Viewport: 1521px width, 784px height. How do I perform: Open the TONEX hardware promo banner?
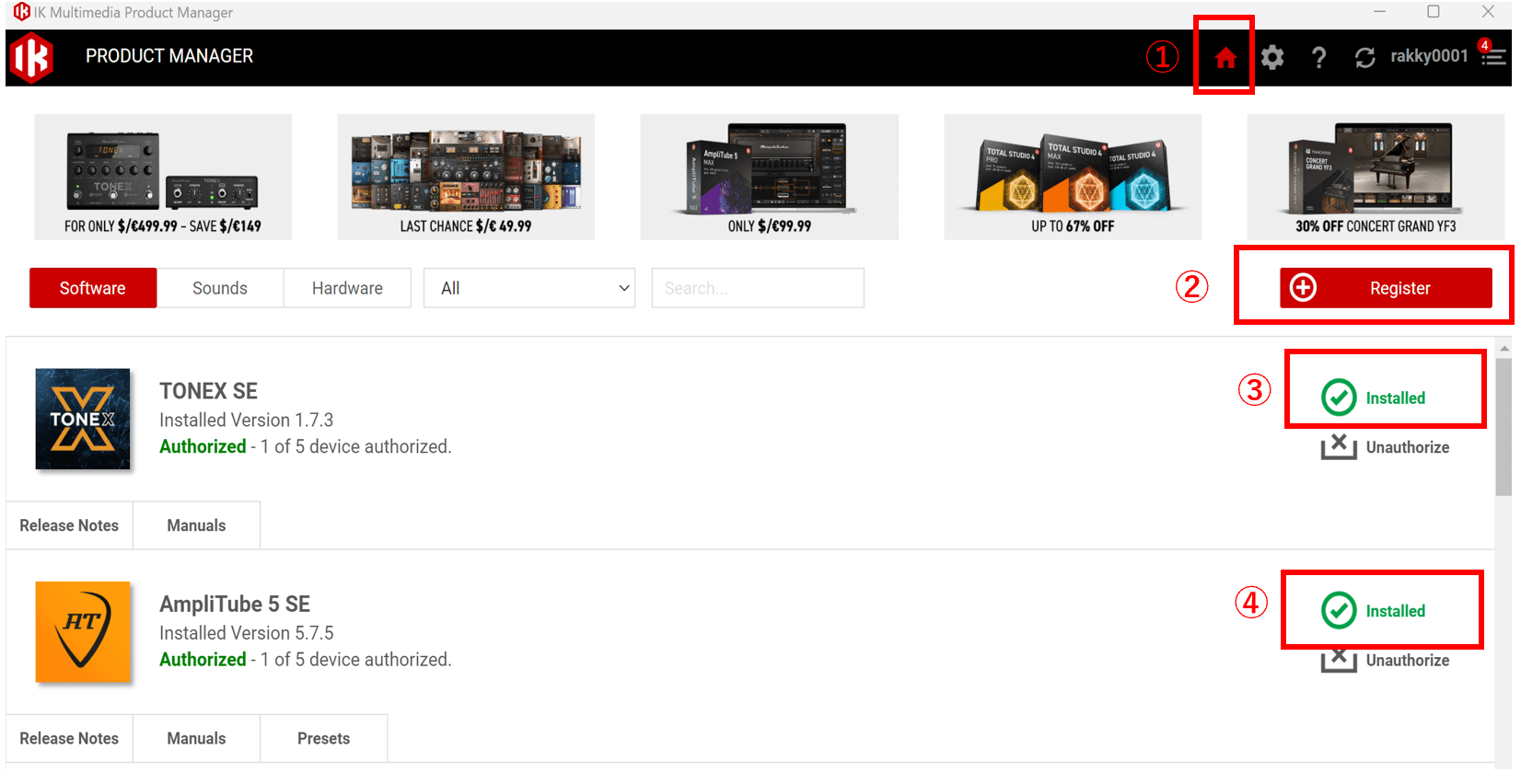163,177
